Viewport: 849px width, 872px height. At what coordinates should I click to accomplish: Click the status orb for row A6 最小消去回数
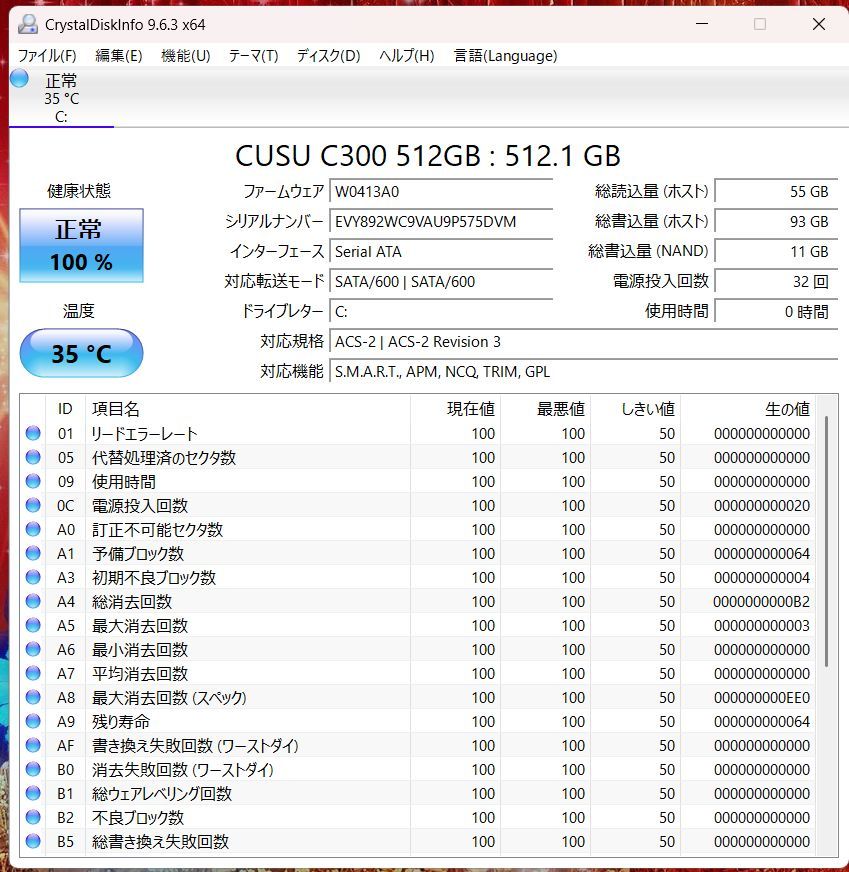click(33, 649)
